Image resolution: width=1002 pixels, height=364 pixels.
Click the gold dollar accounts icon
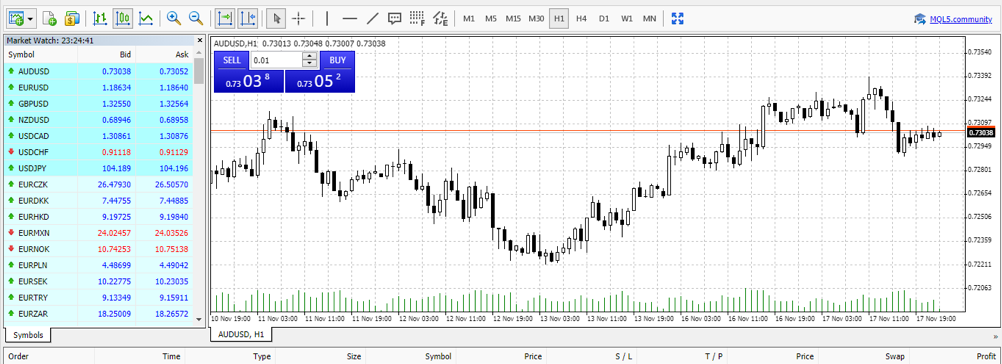tap(72, 19)
